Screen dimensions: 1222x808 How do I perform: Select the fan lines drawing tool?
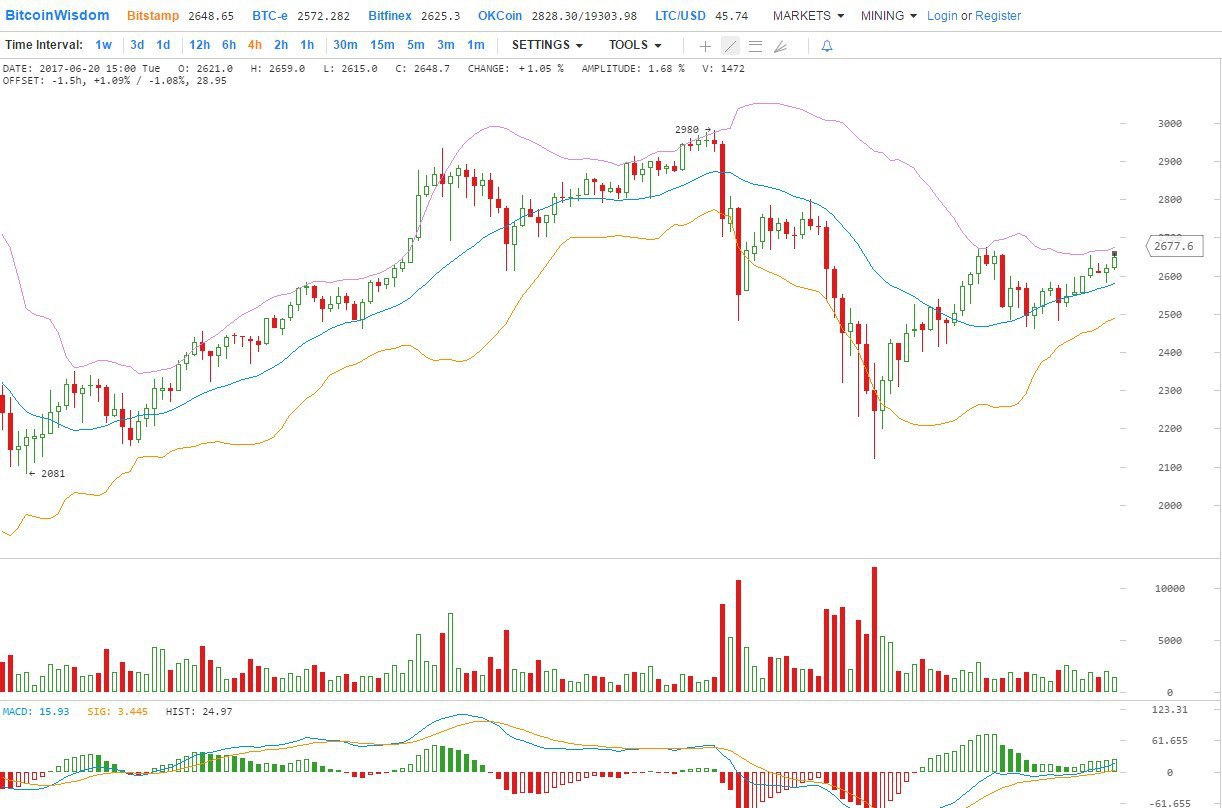[x=780, y=46]
